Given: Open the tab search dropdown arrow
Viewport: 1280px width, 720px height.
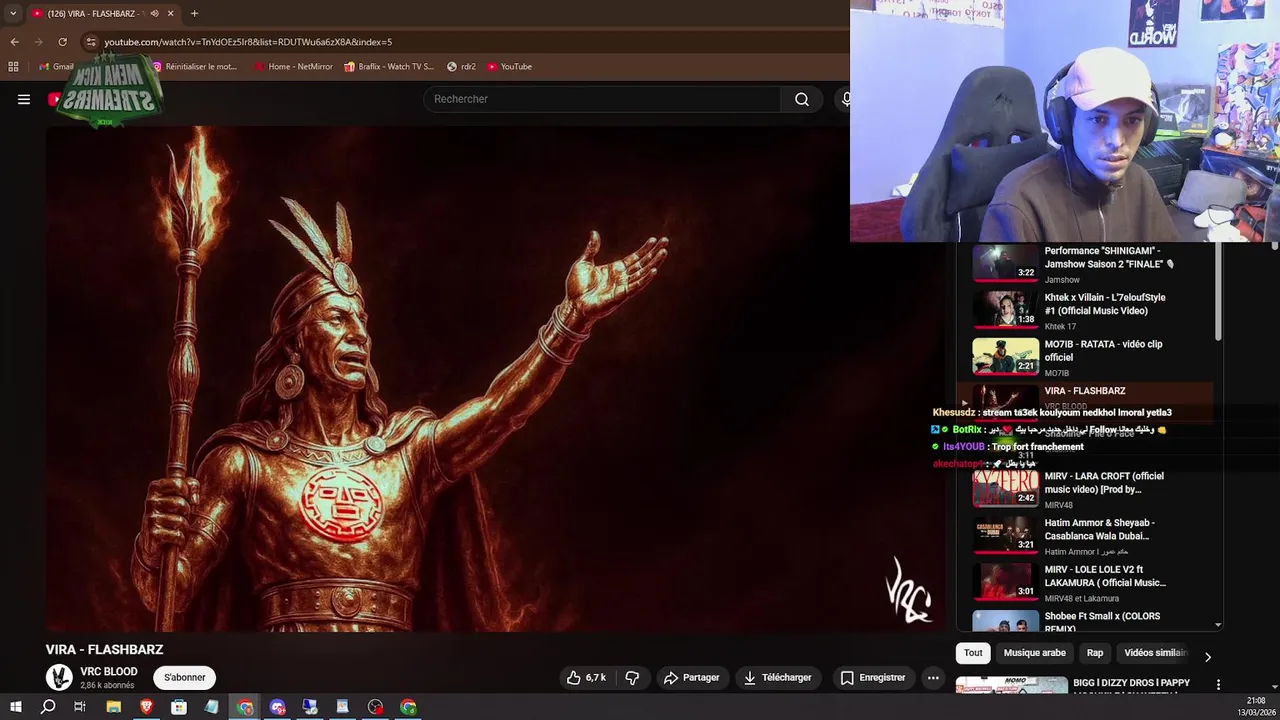Looking at the screenshot, I should coord(12,13).
